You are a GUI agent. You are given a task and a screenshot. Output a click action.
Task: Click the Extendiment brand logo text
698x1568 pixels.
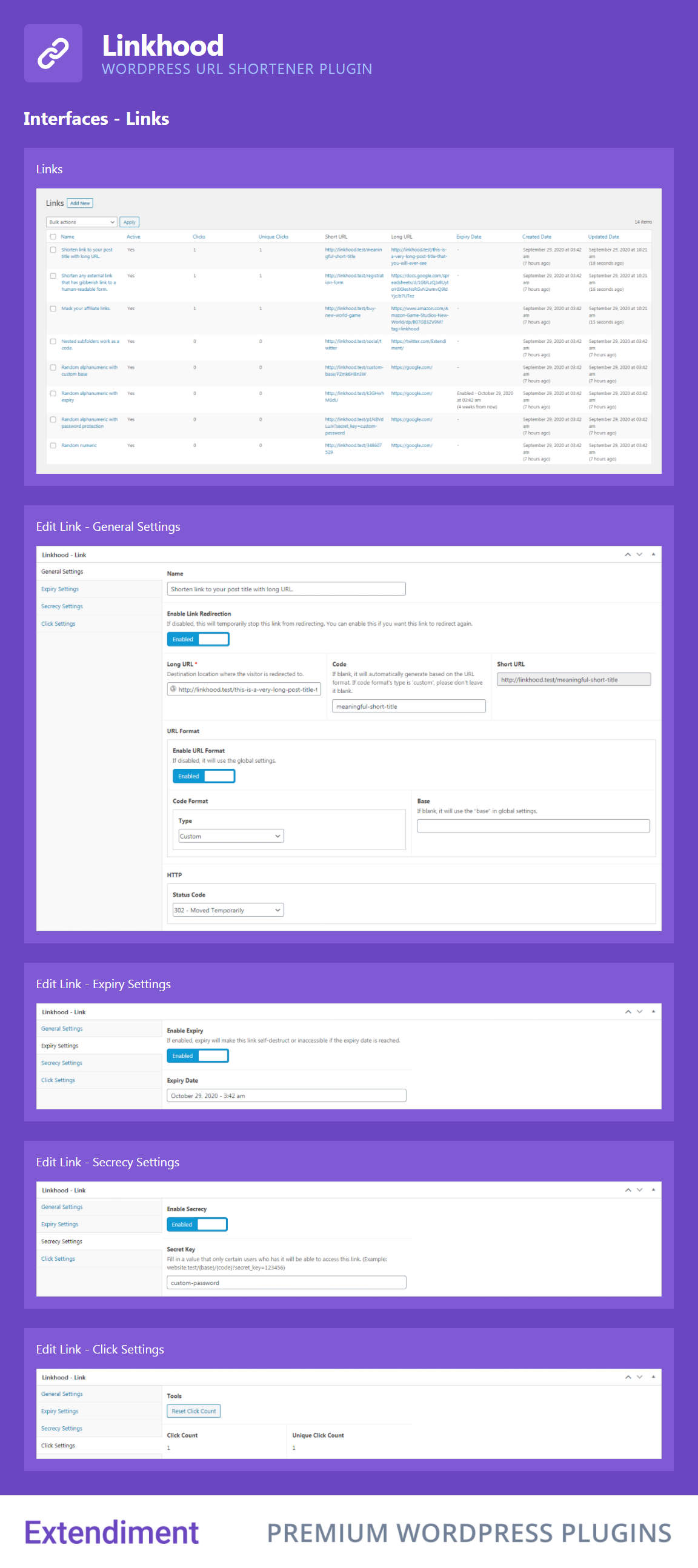pyautogui.click(x=112, y=1532)
